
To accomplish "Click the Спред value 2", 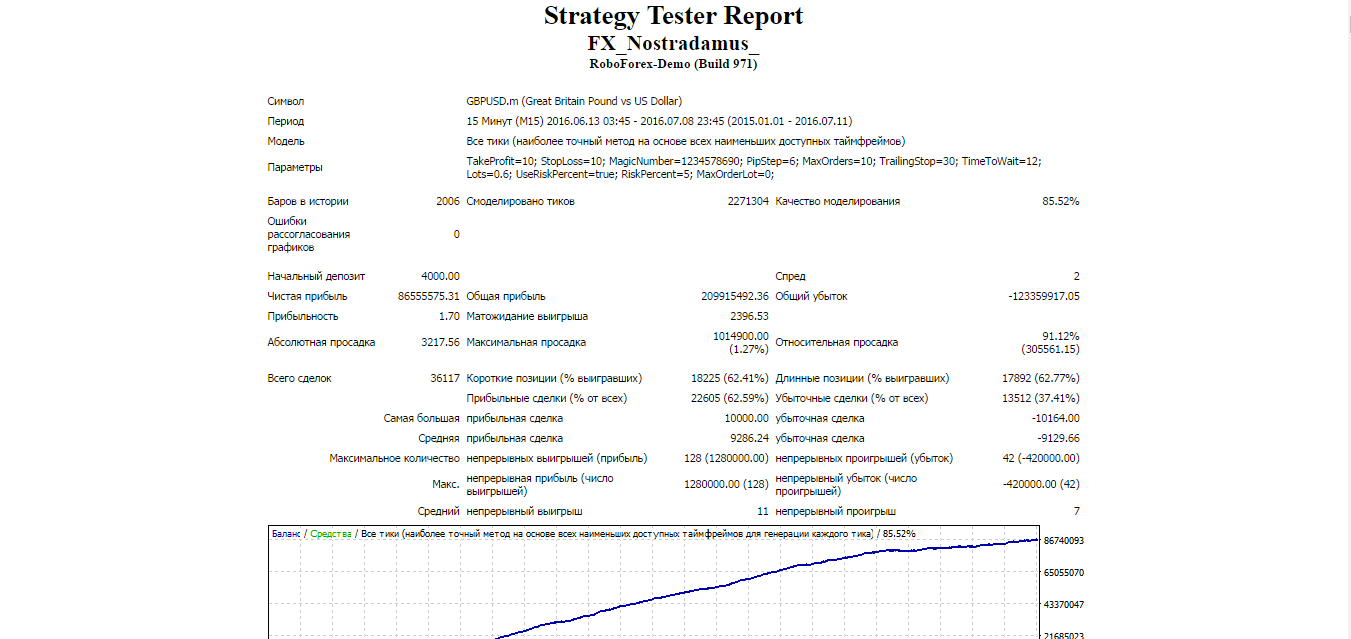I will pyautogui.click(x=1077, y=276).
